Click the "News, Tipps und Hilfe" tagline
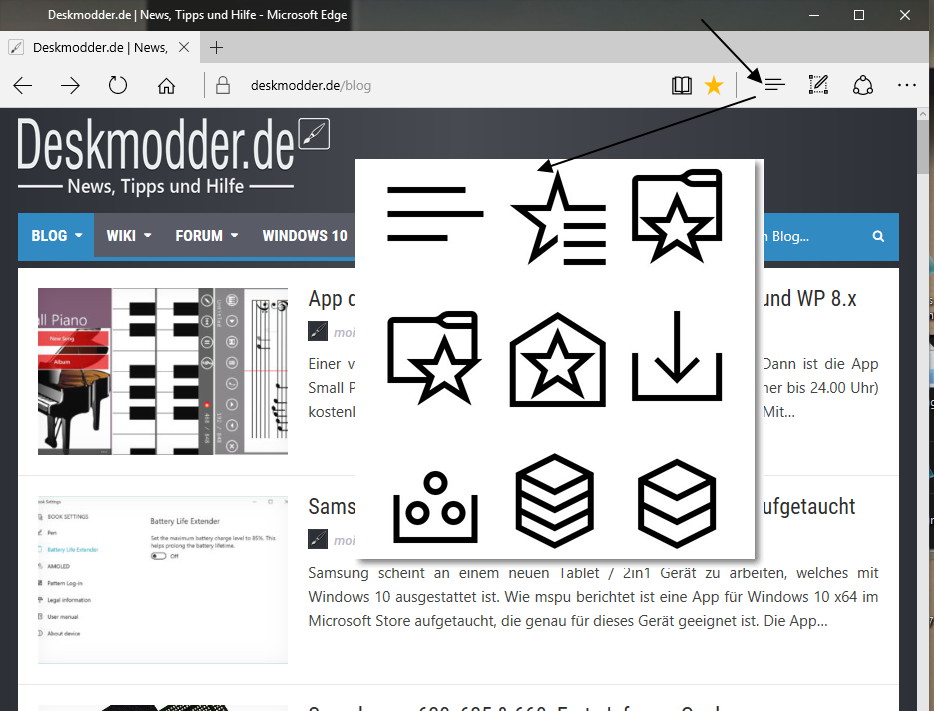This screenshot has height=711, width=934. [155, 186]
